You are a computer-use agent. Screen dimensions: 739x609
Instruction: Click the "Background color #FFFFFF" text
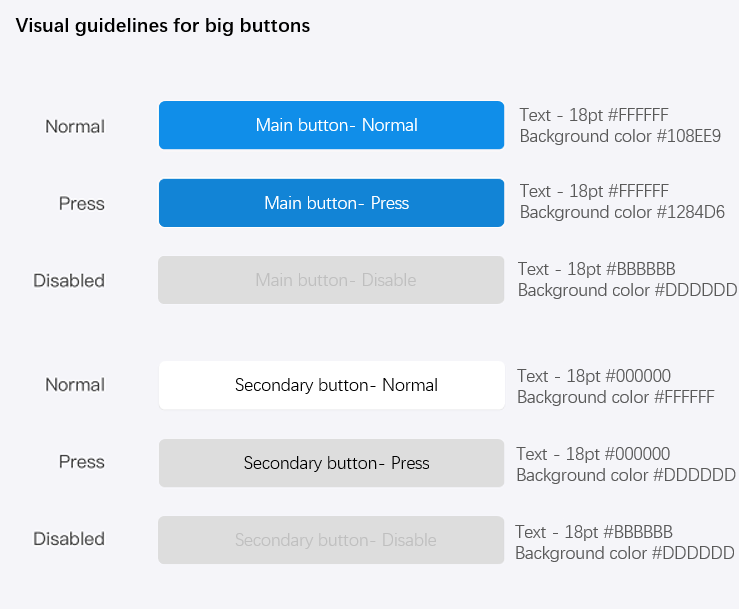coord(615,397)
